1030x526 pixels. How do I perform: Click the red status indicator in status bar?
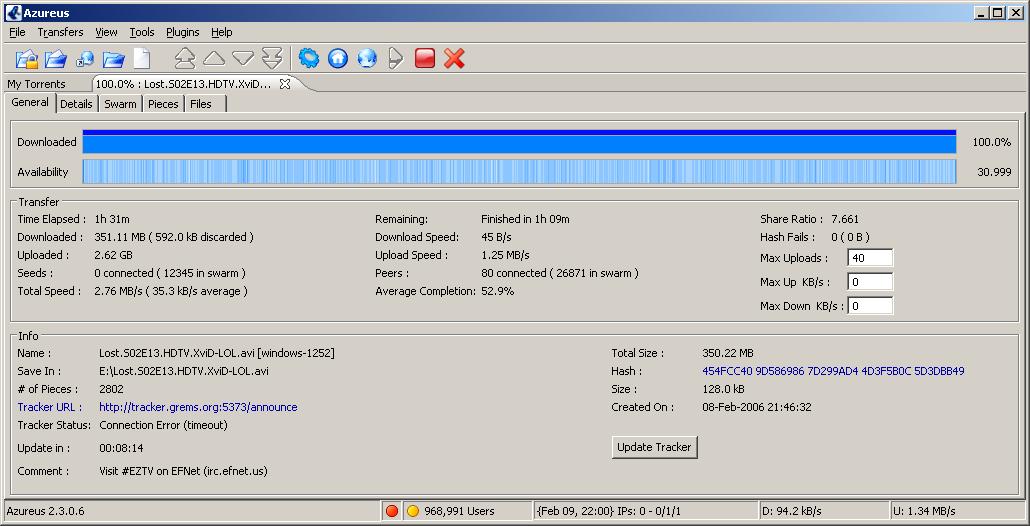pyautogui.click(x=392, y=511)
